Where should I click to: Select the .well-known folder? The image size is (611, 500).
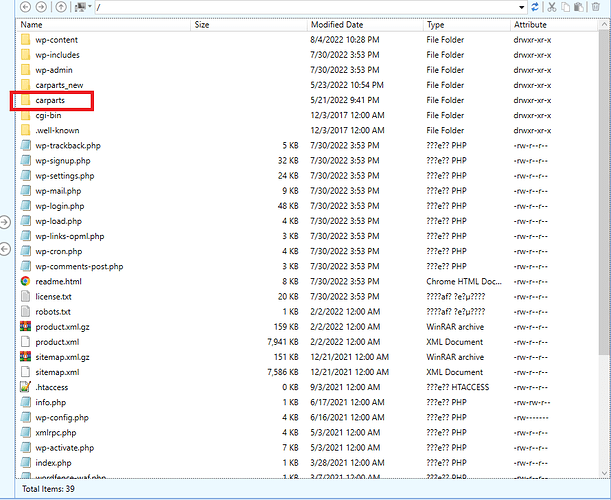tap(57, 131)
